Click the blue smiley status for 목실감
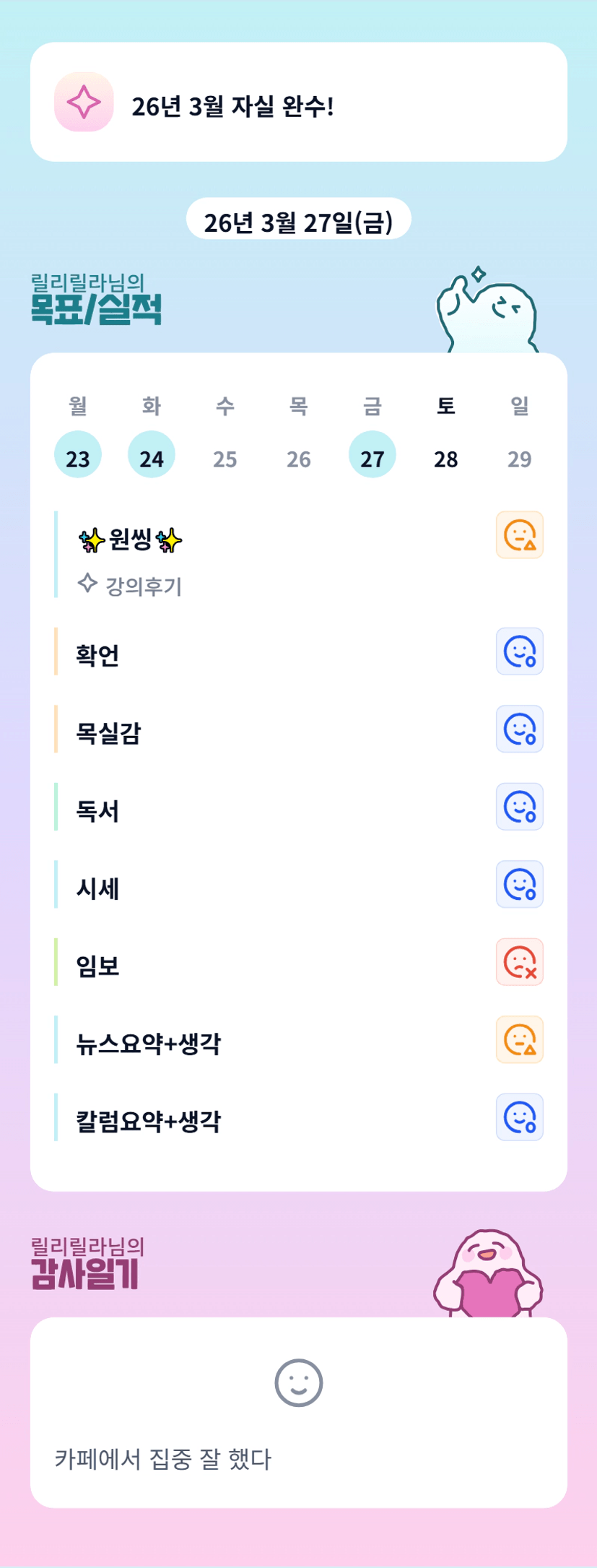597x1568 pixels. pos(519,729)
